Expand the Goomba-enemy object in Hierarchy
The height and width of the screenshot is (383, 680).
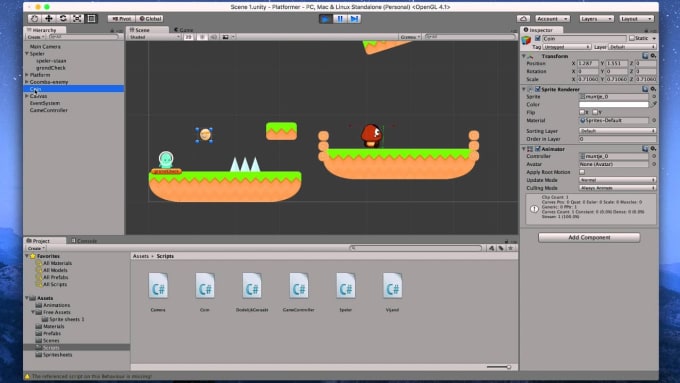(27, 82)
